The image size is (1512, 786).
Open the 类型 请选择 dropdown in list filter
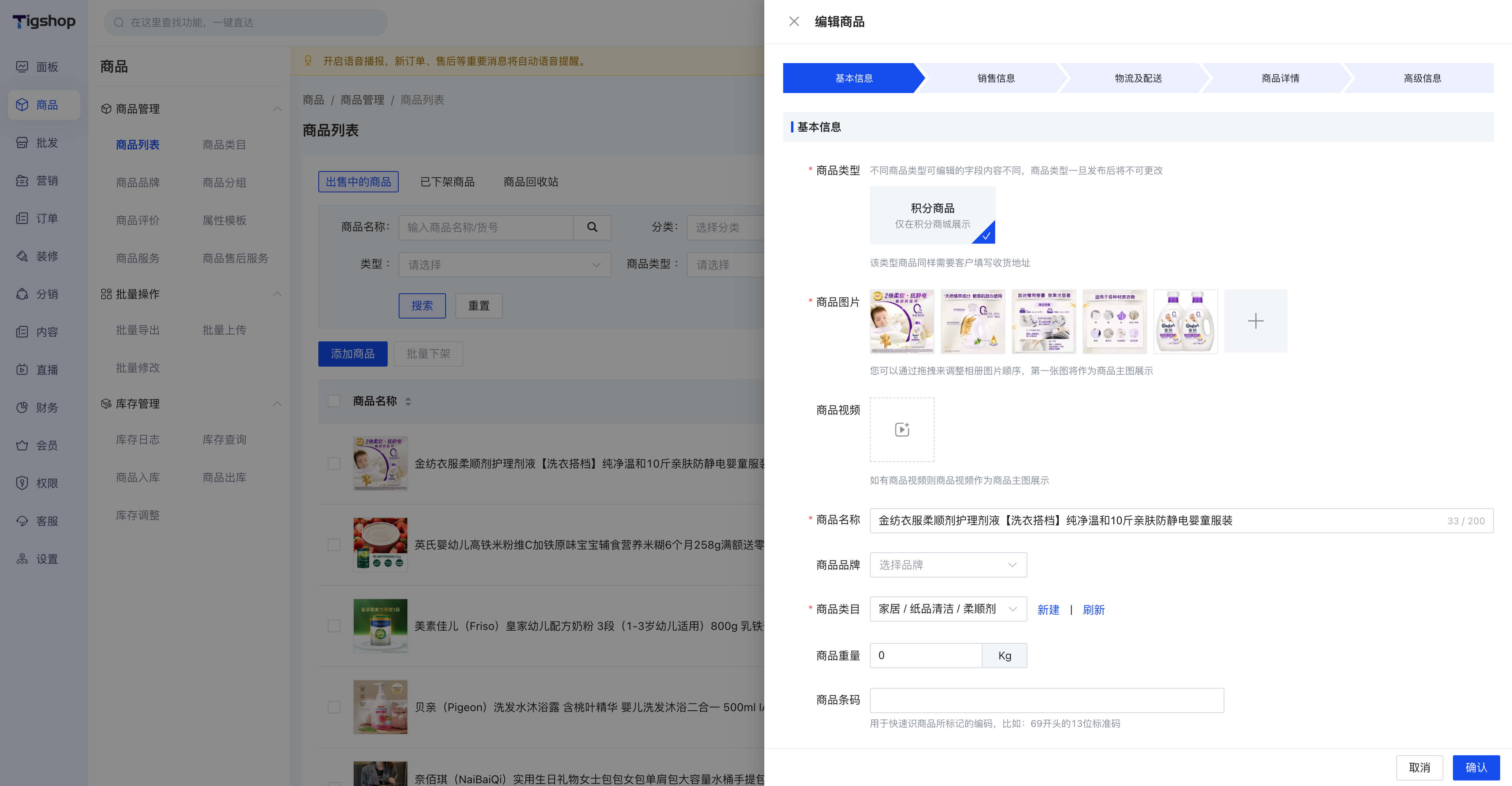(505, 265)
